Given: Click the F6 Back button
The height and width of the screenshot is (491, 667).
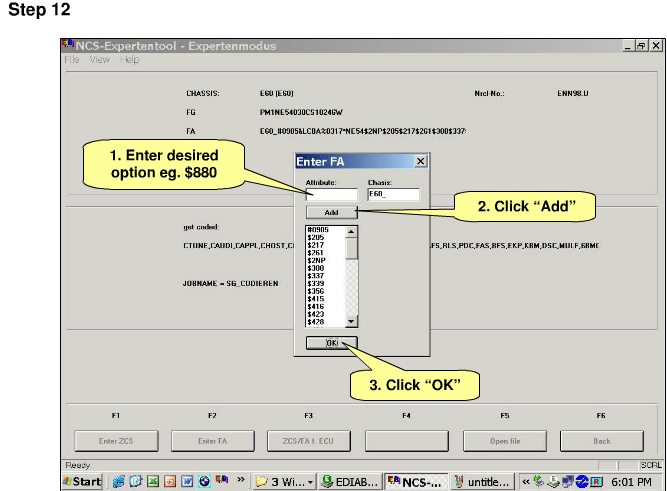Looking at the screenshot, I should pos(601,441).
